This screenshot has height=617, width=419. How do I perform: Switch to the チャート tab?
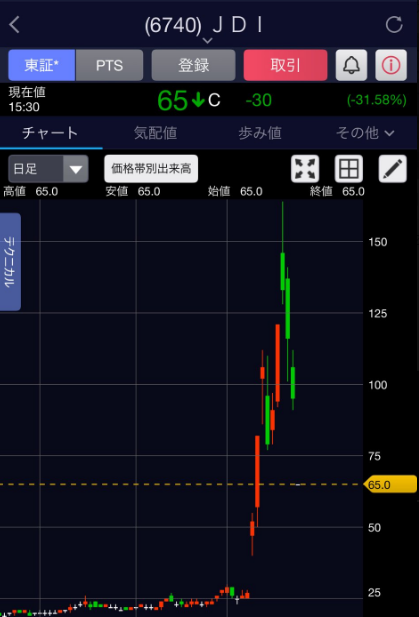[x=51, y=133]
